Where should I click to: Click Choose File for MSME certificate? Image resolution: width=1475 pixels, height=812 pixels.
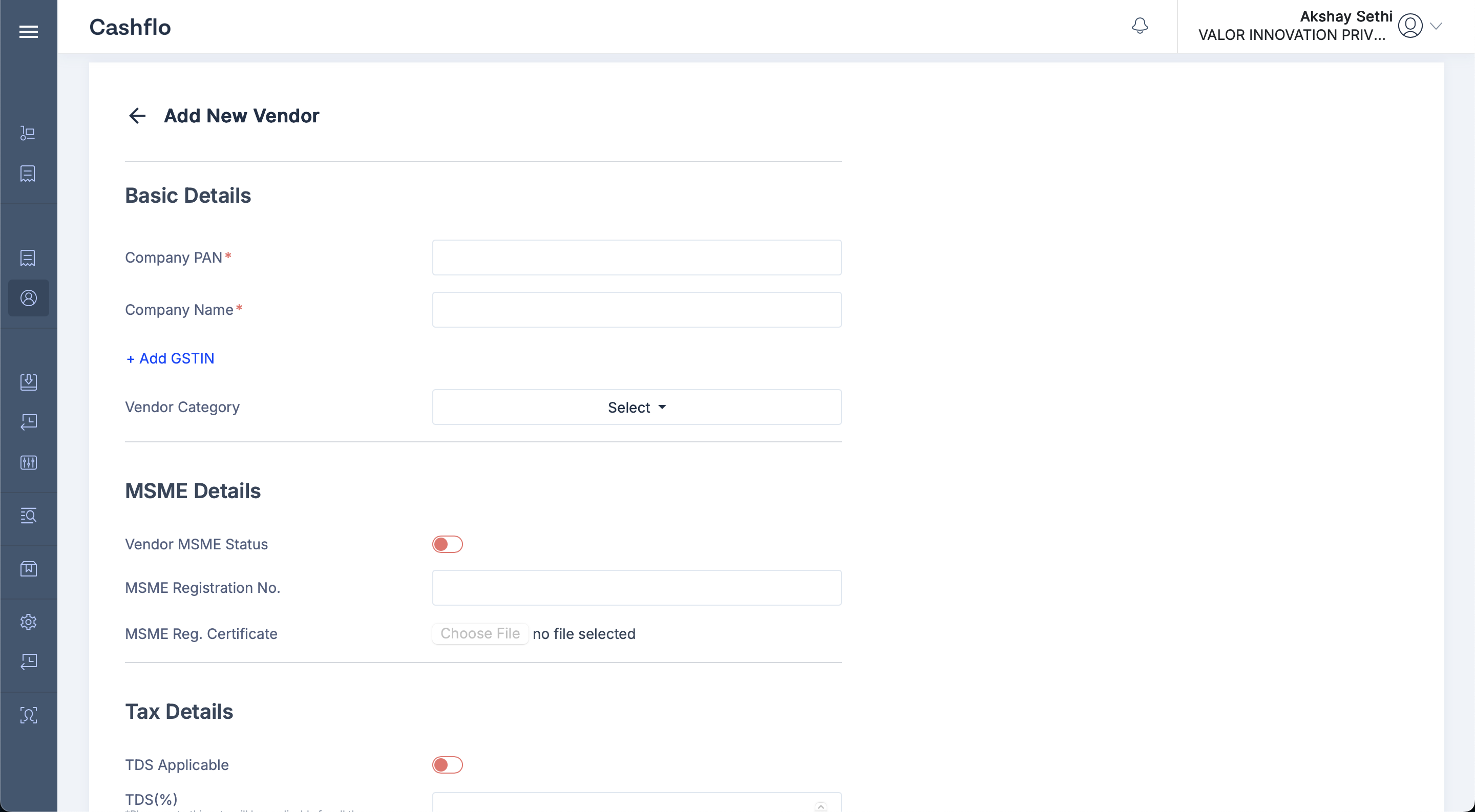coord(480,633)
